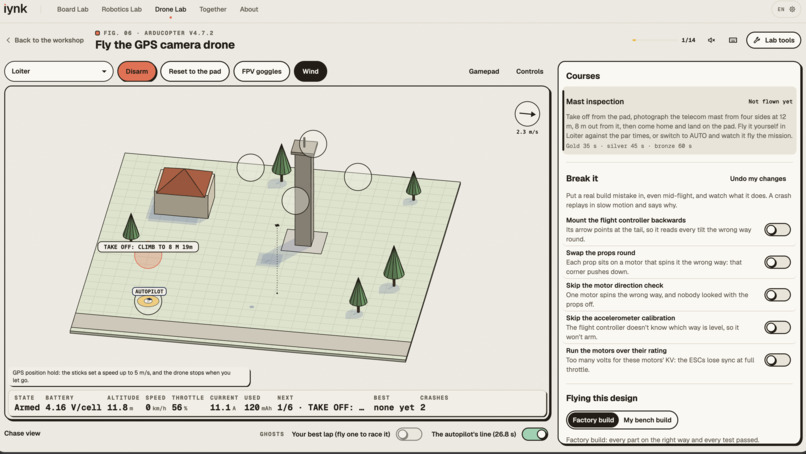This screenshot has width=806, height=454.
Task: Click the next waypoint 1/6 TAKE OFF readout
Action: coord(321,408)
